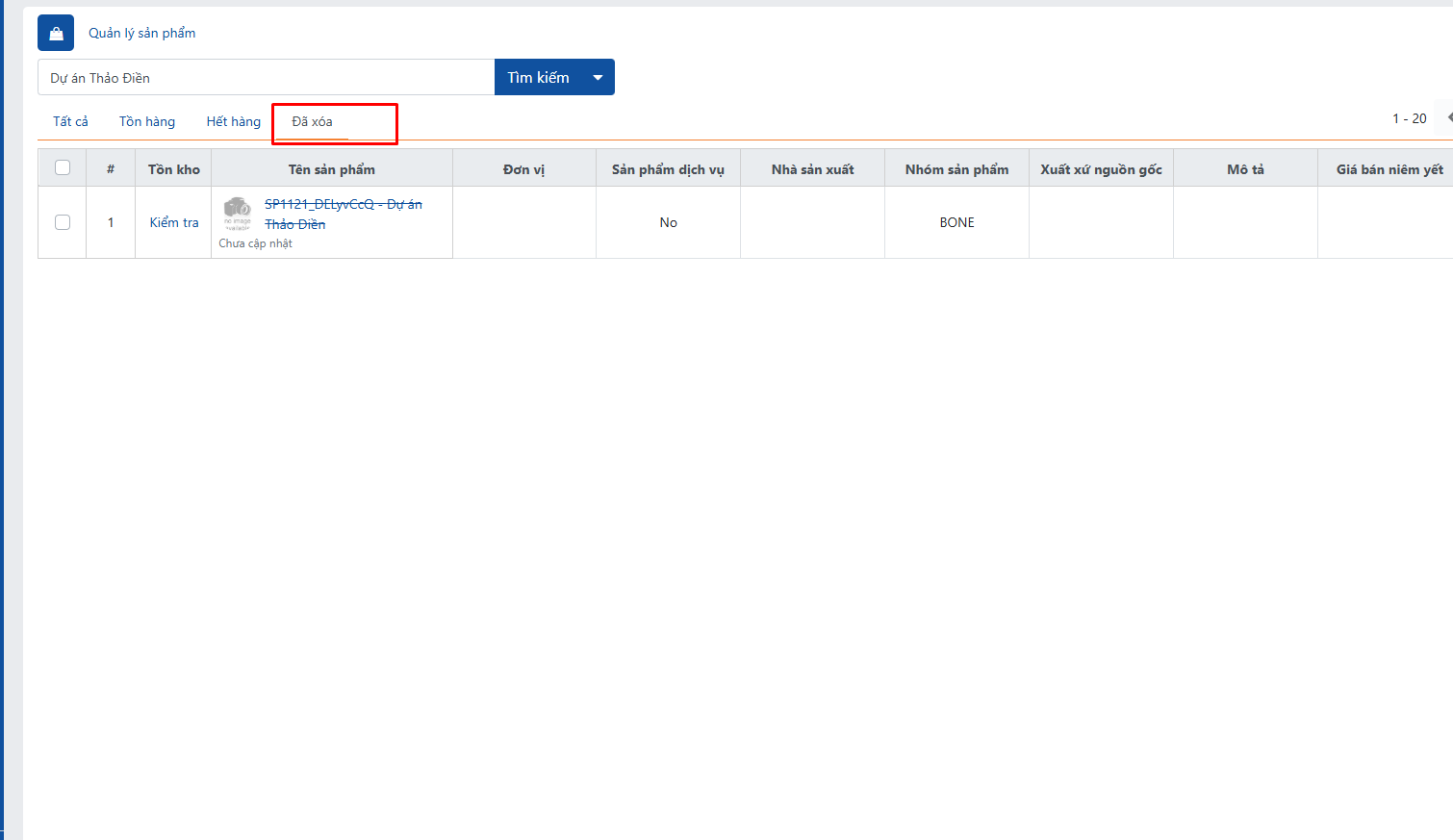Click the Tồn kho column header
Viewport: 1453px width, 840px height.
pyautogui.click(x=174, y=169)
